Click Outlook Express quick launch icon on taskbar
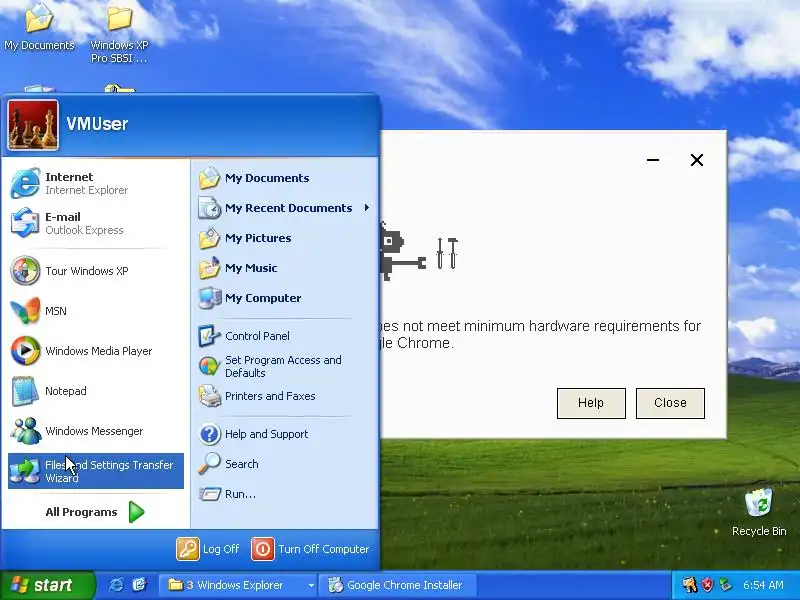 coord(139,585)
